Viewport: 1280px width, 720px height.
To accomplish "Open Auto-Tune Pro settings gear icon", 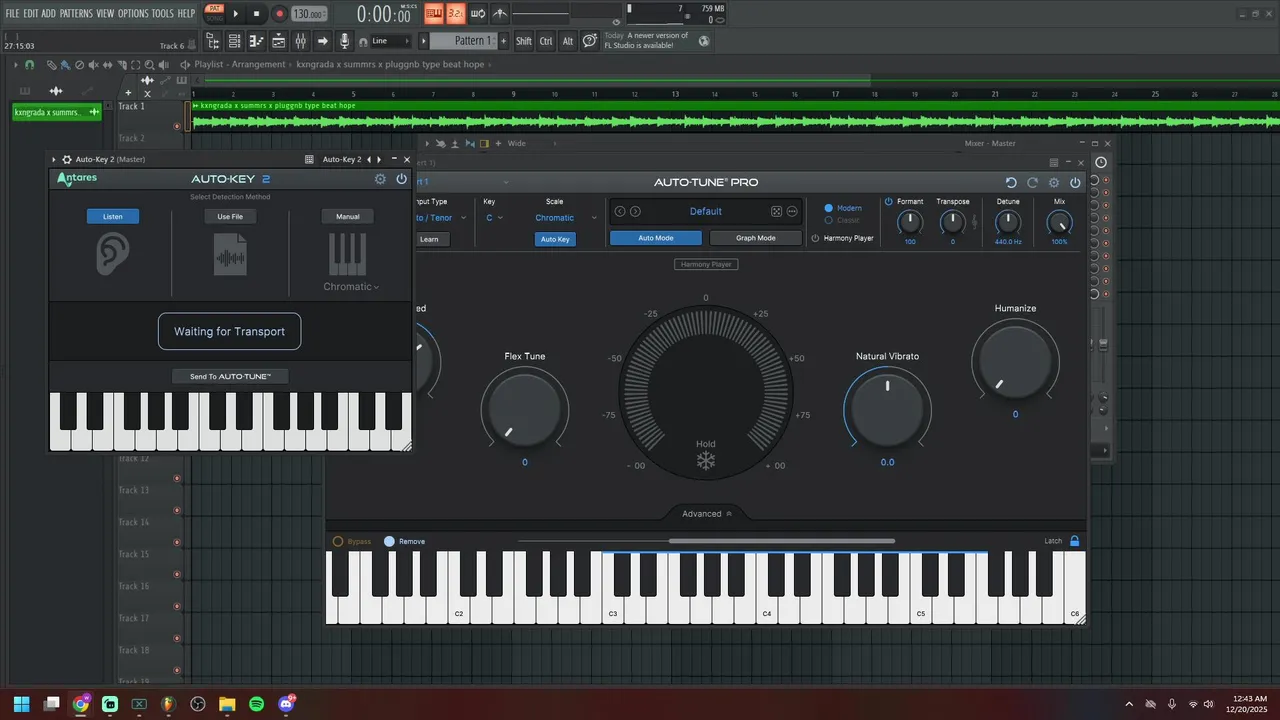I will (1054, 183).
